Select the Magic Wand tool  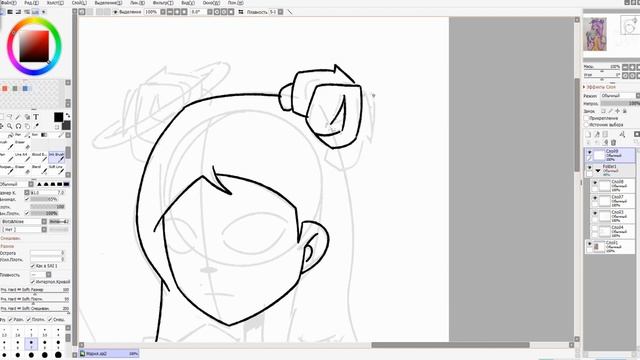pos(18,117)
